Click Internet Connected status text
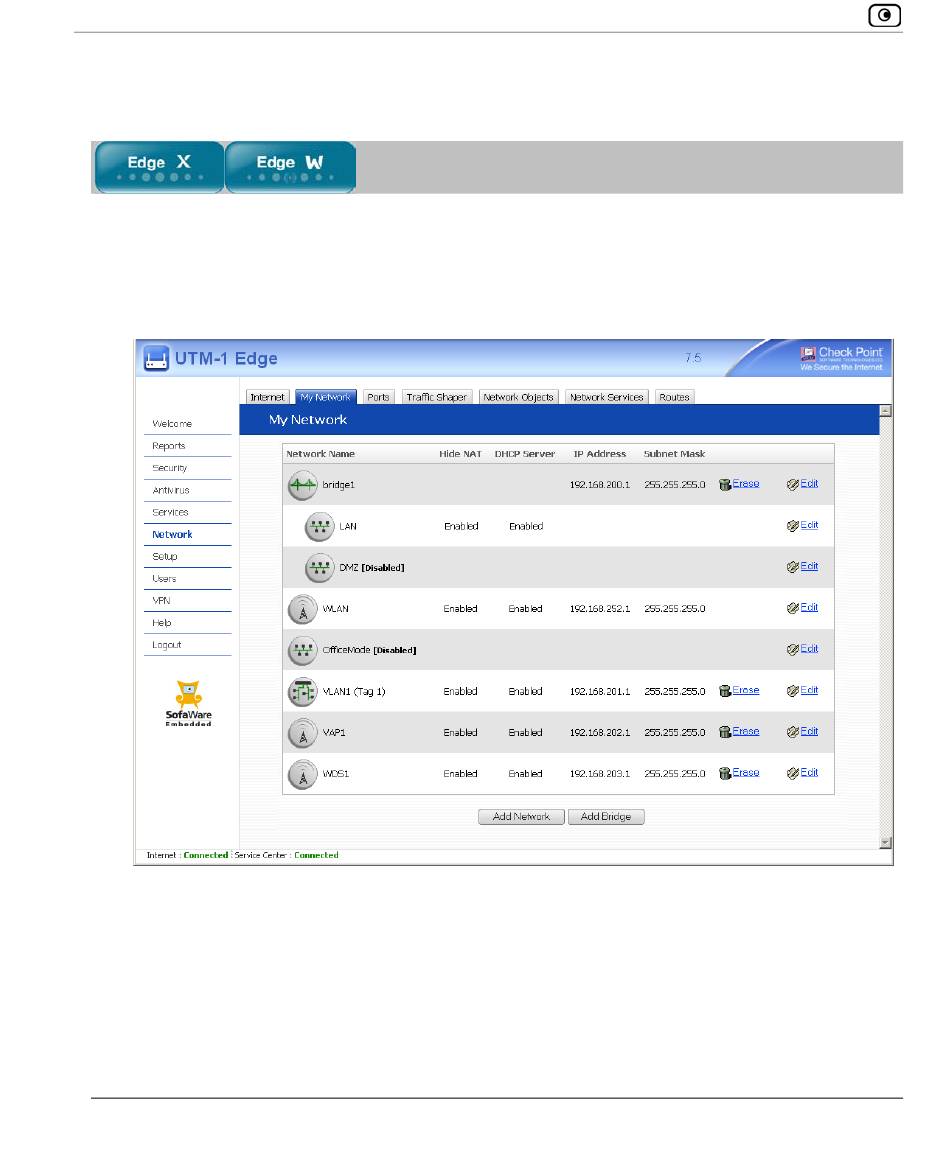Viewport: 950px width, 1176px height. coord(187,855)
